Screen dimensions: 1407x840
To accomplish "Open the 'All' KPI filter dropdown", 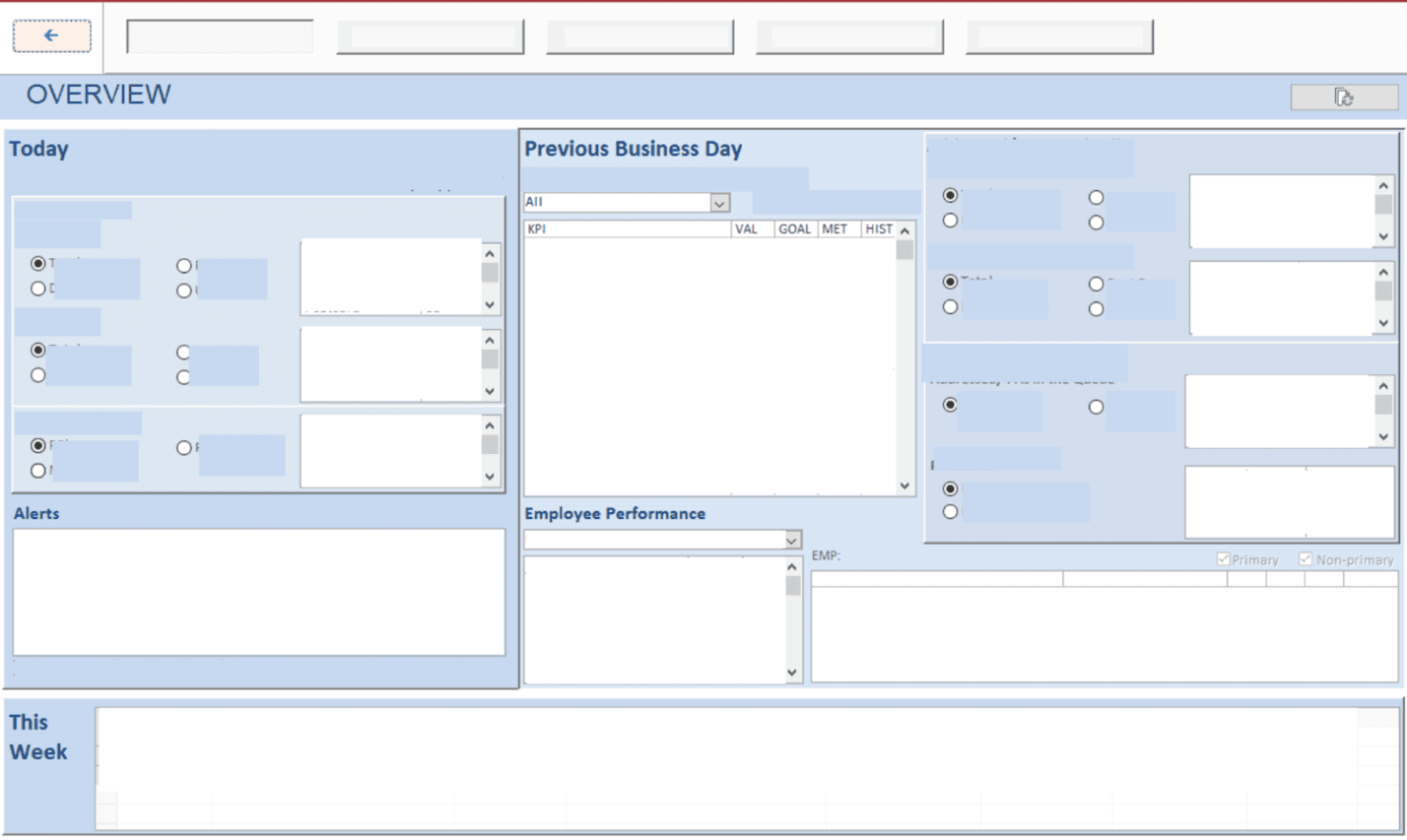I will coord(720,202).
